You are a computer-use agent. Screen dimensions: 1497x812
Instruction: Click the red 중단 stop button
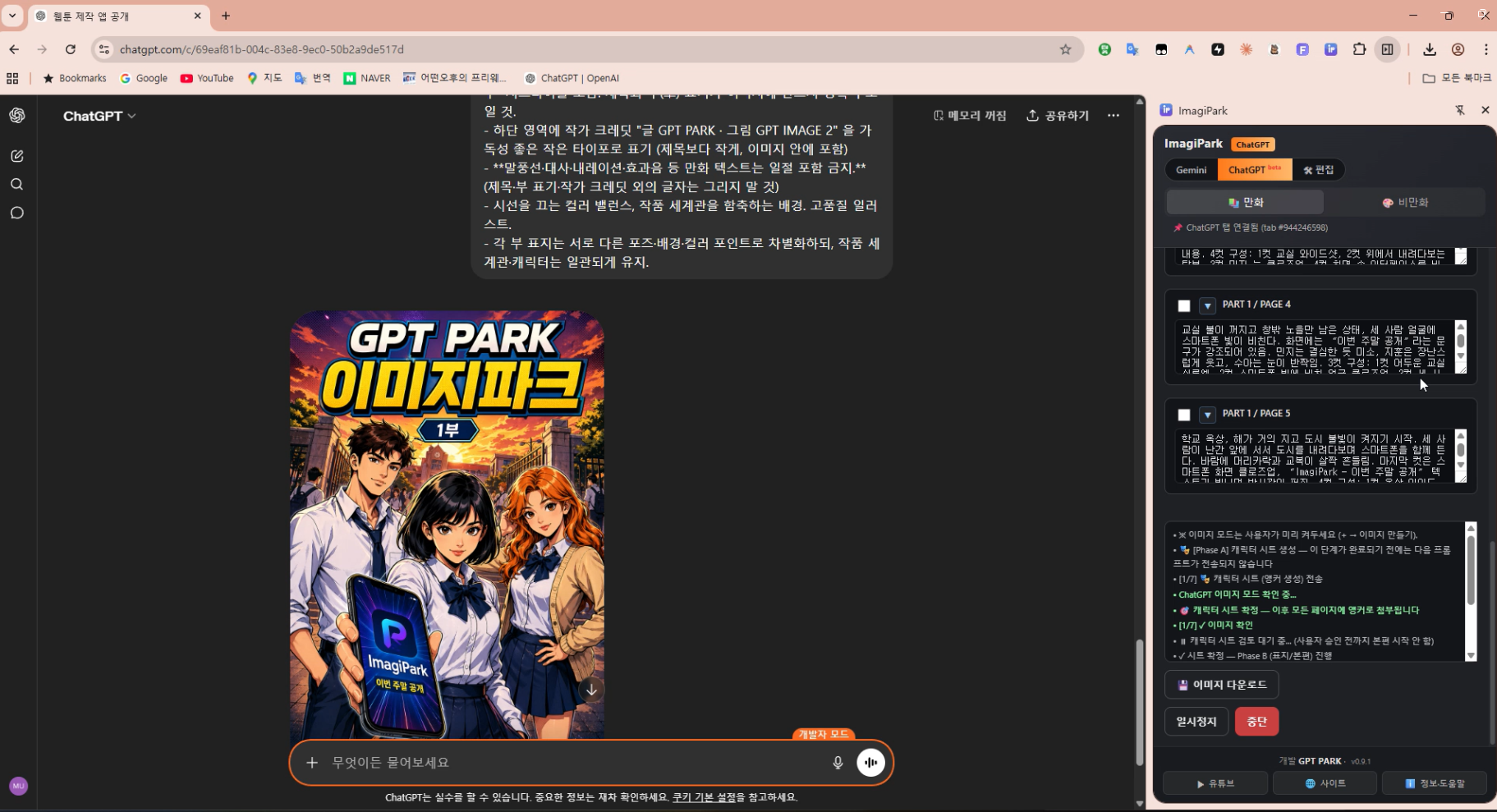click(x=1257, y=722)
